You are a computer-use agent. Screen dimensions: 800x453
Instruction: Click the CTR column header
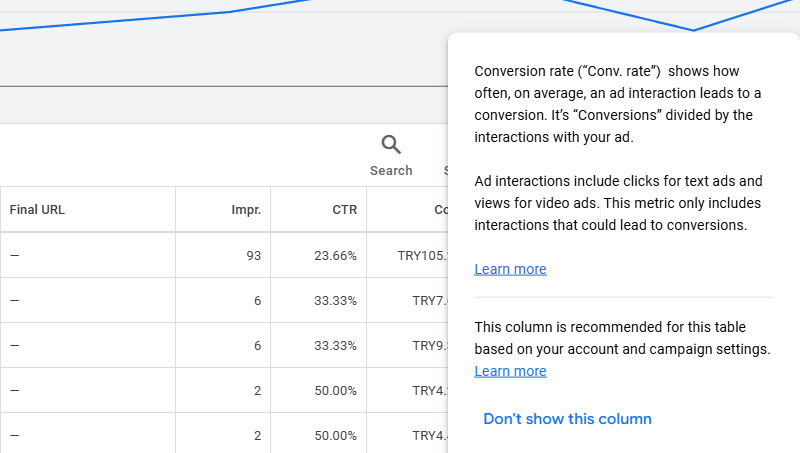pyautogui.click(x=344, y=210)
